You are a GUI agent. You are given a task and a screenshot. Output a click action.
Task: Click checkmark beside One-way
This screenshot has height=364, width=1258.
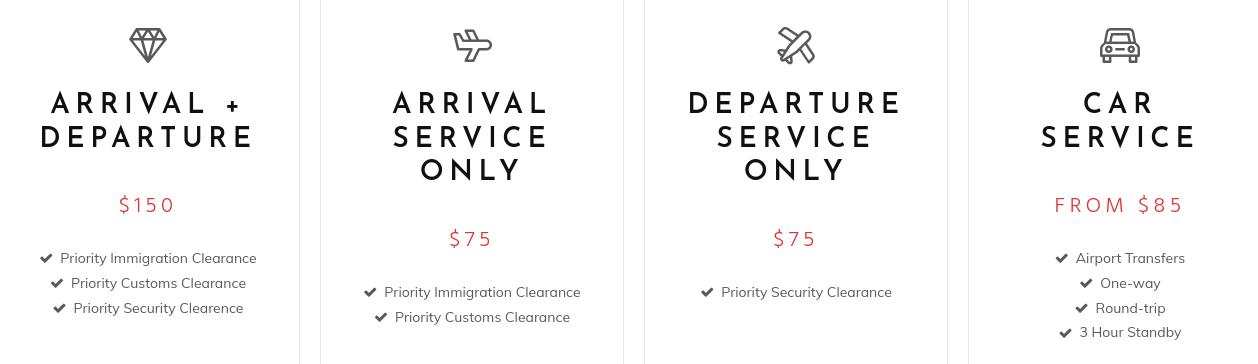(x=1086, y=283)
